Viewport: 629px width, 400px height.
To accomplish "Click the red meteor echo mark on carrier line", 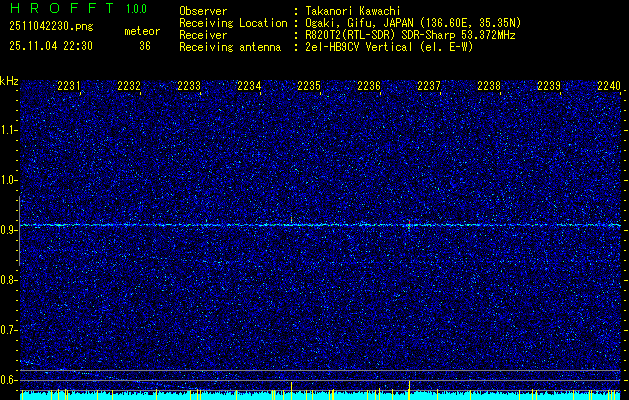I will coord(409,223).
